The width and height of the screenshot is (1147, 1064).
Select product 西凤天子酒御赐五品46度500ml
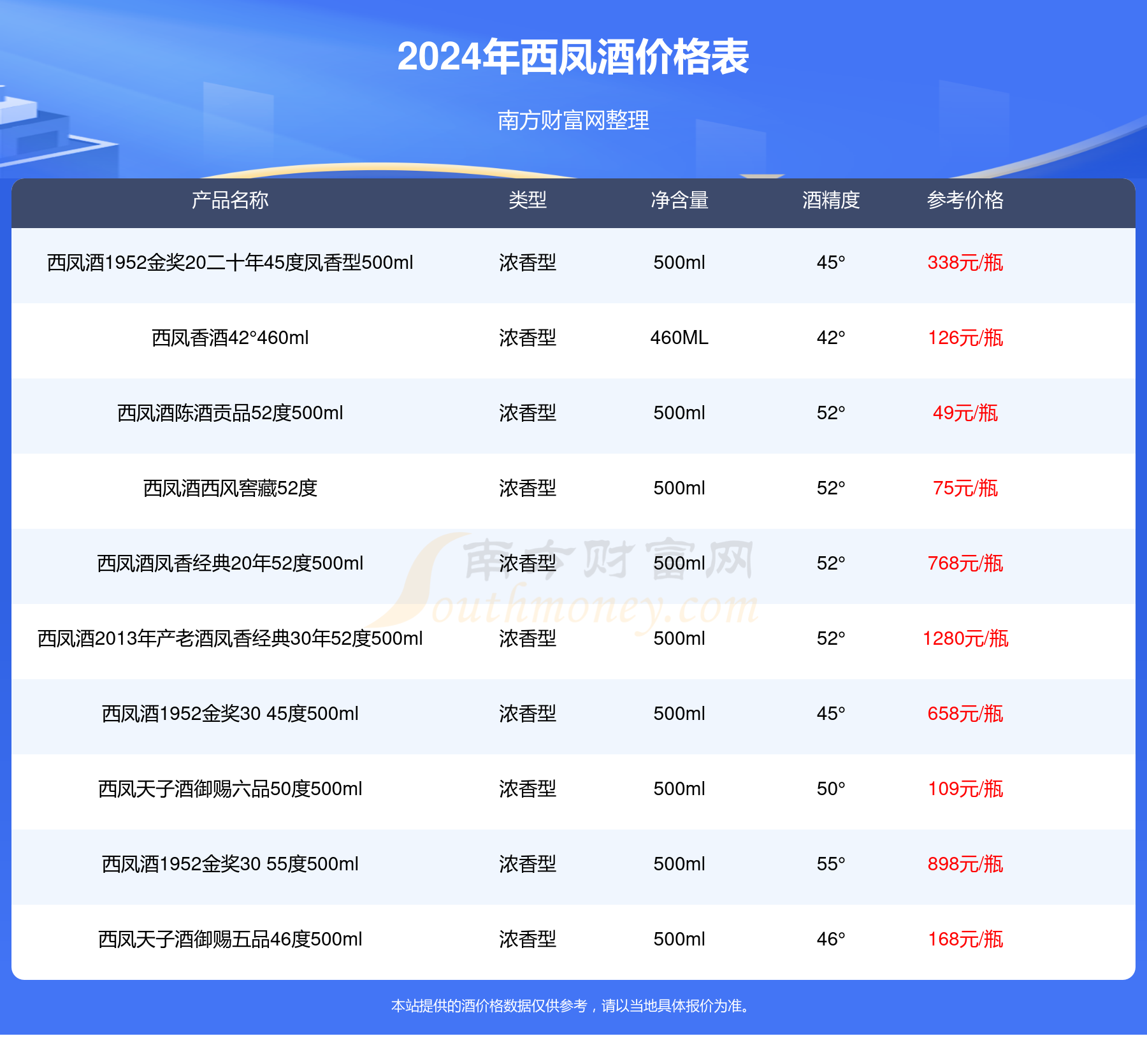(230, 939)
